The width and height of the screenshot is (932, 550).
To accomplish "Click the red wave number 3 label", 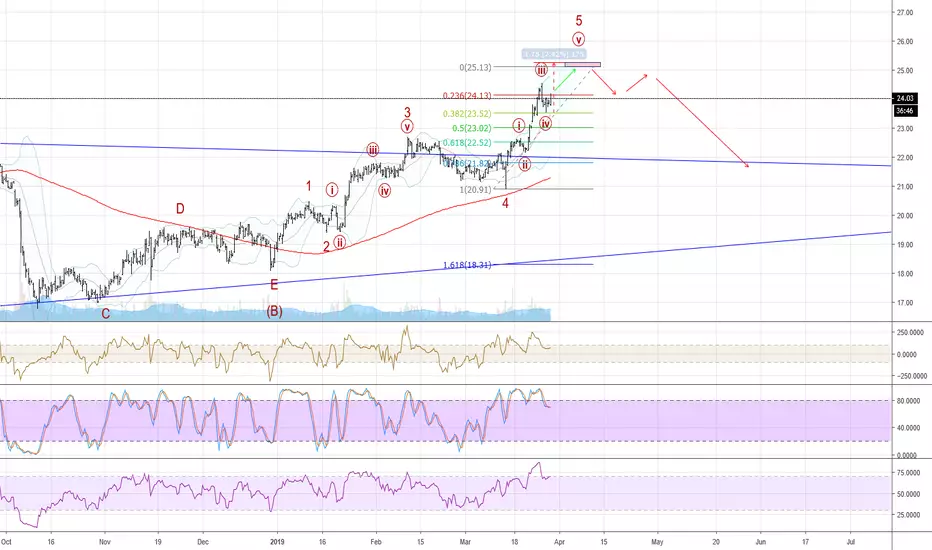I will (x=407, y=112).
